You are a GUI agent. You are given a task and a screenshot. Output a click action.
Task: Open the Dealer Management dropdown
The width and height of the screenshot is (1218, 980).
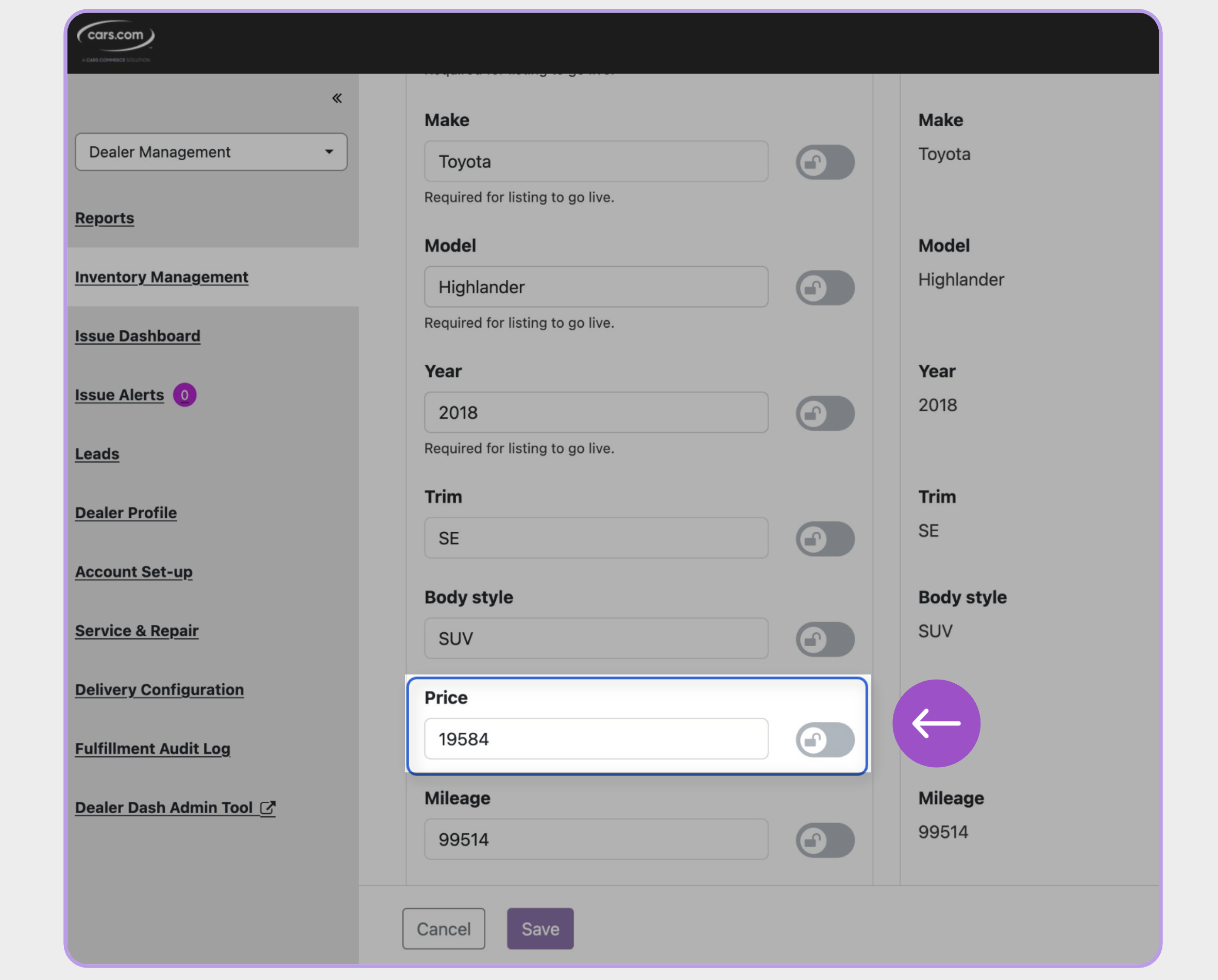[211, 152]
